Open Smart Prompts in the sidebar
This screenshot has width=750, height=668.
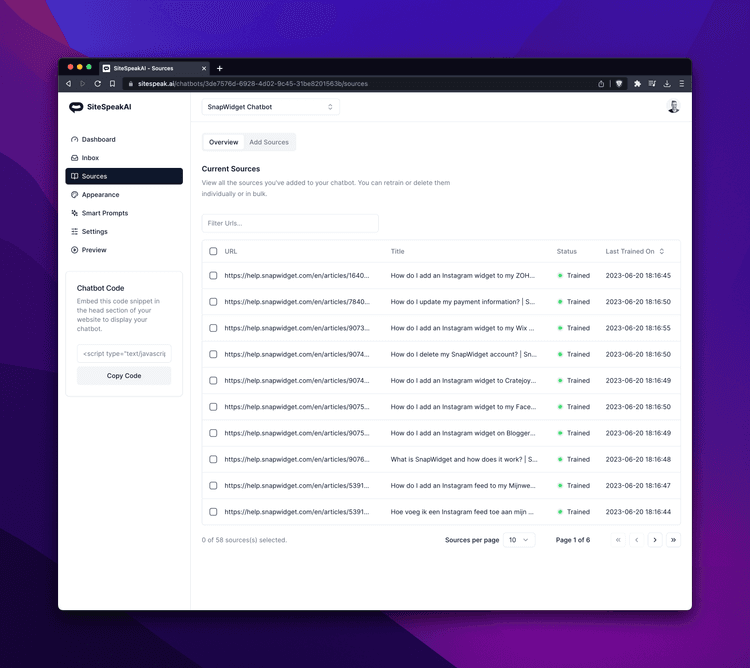point(104,213)
